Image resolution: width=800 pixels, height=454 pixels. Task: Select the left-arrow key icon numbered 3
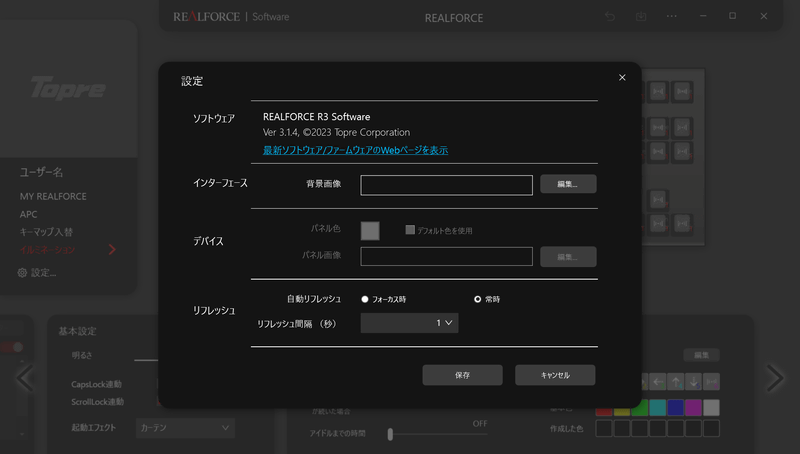658,382
